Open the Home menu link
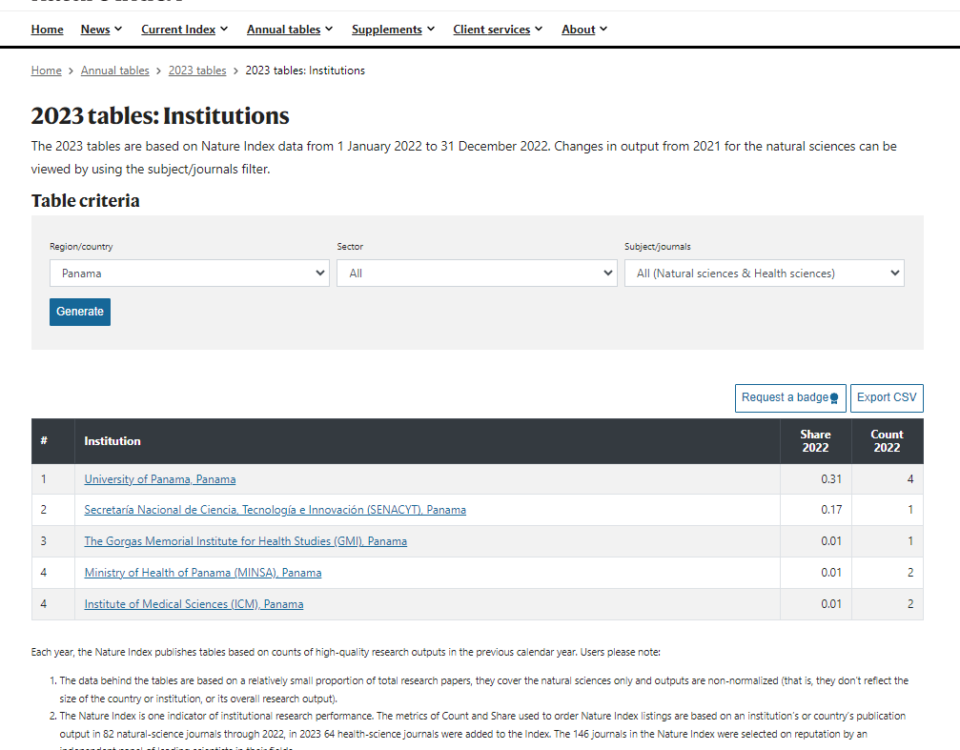Screen dimensions: 960x750 tap(47, 29)
